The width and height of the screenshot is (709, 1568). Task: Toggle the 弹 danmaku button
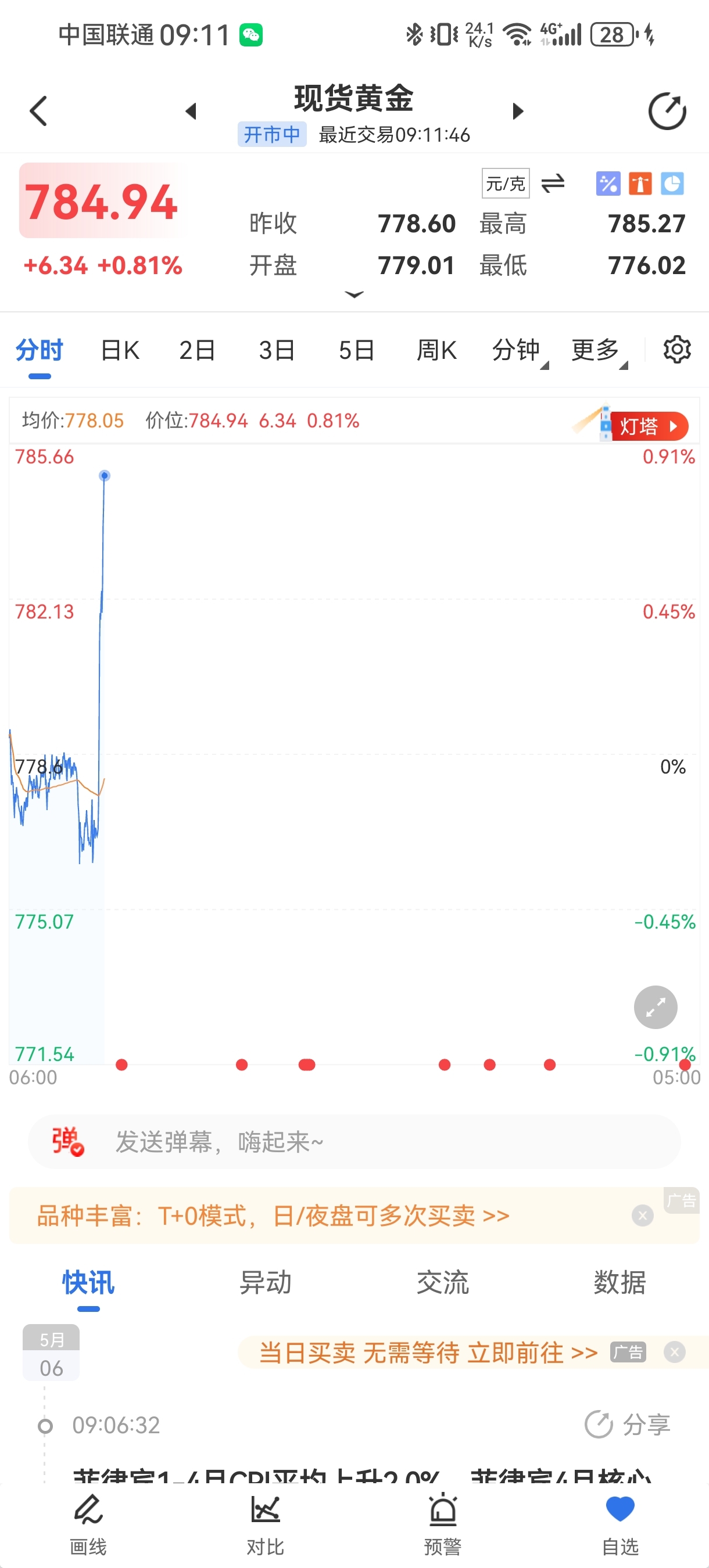(x=67, y=1141)
